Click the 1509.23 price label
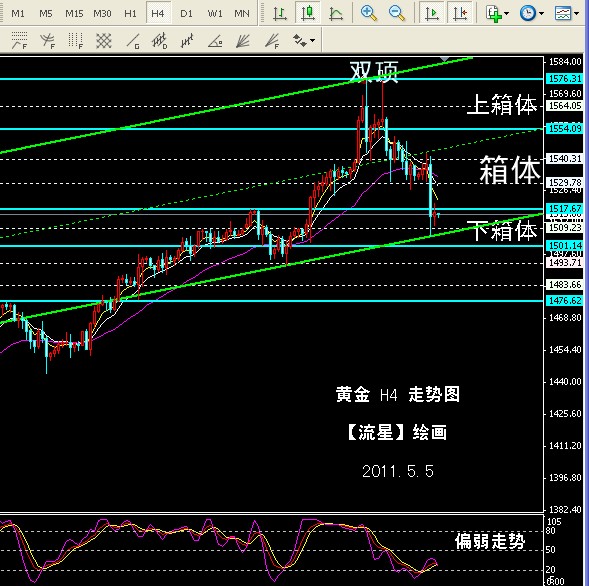This screenshot has width=589, height=586. pyautogui.click(x=565, y=228)
